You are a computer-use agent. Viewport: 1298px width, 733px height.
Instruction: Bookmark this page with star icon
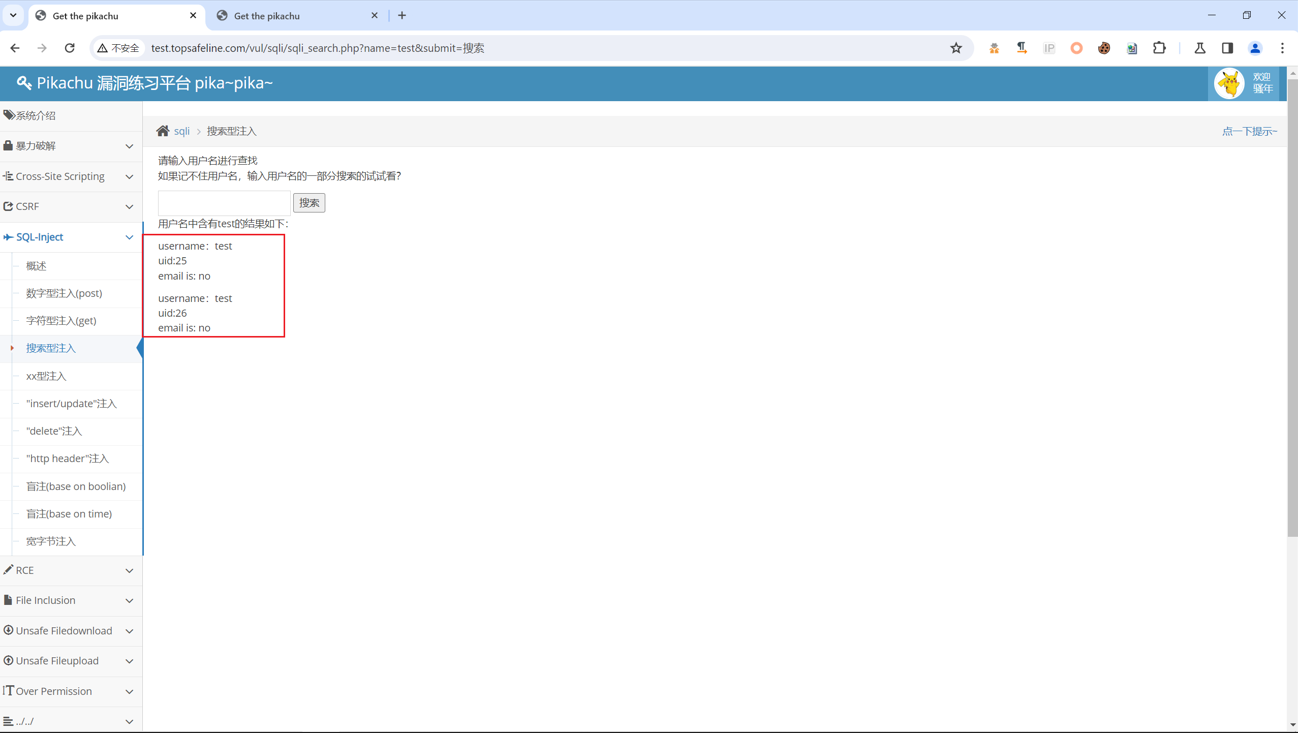(x=956, y=48)
